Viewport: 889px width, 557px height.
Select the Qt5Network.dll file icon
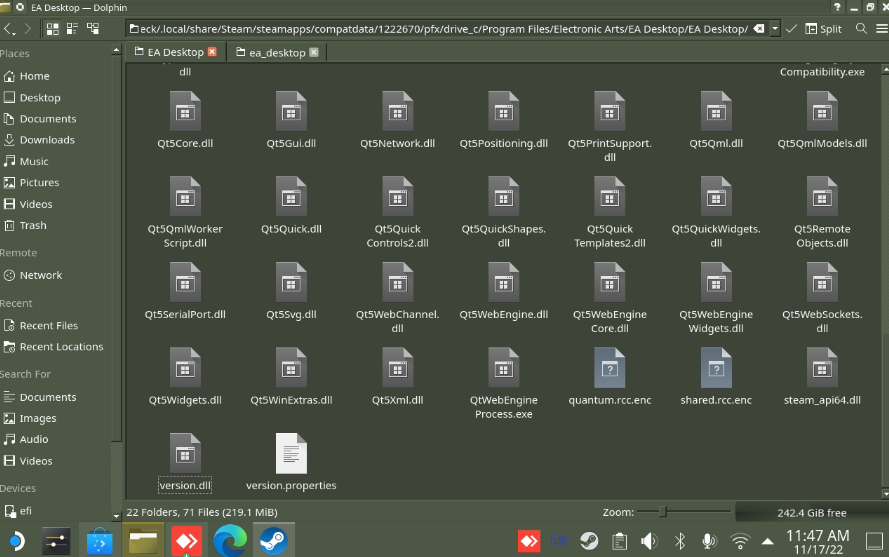(397, 111)
